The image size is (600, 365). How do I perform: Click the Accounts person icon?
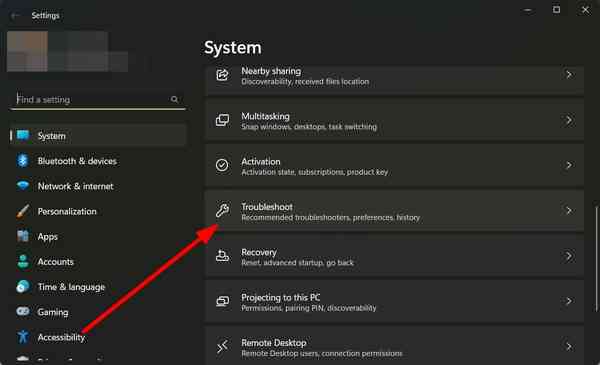pos(23,261)
